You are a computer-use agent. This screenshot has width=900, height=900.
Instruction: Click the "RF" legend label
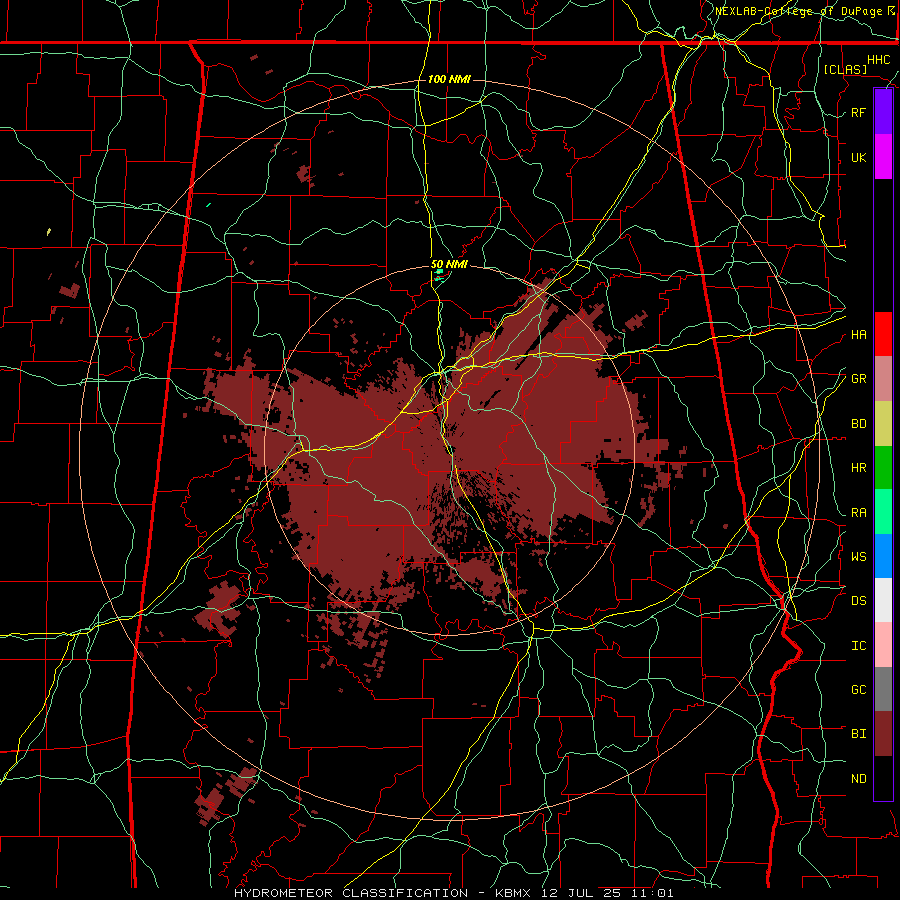(858, 113)
